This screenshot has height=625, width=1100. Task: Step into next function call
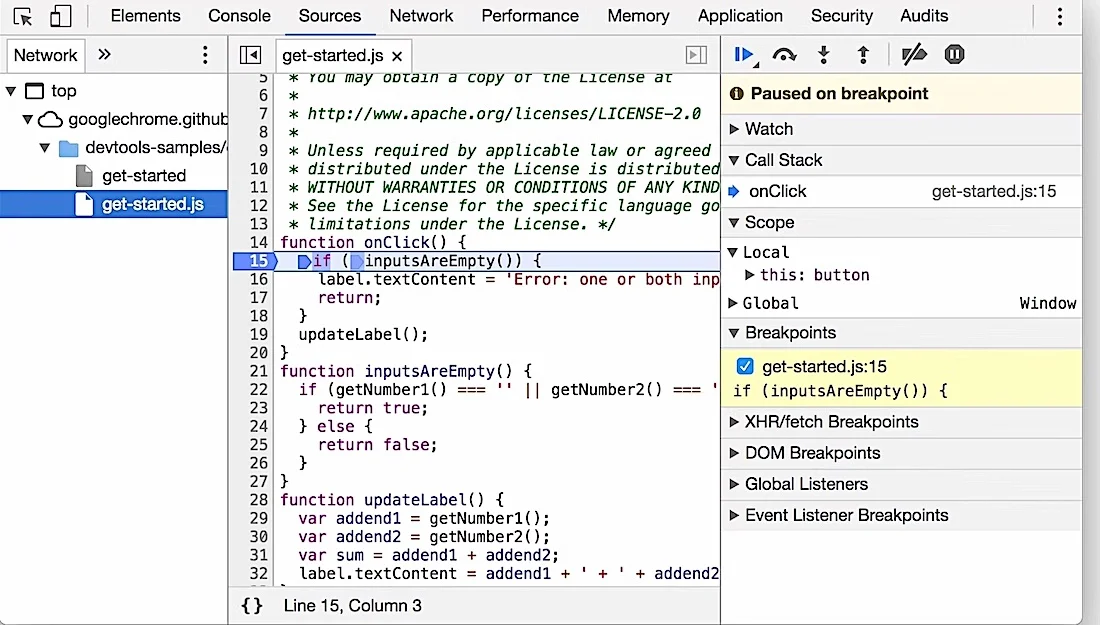click(824, 55)
